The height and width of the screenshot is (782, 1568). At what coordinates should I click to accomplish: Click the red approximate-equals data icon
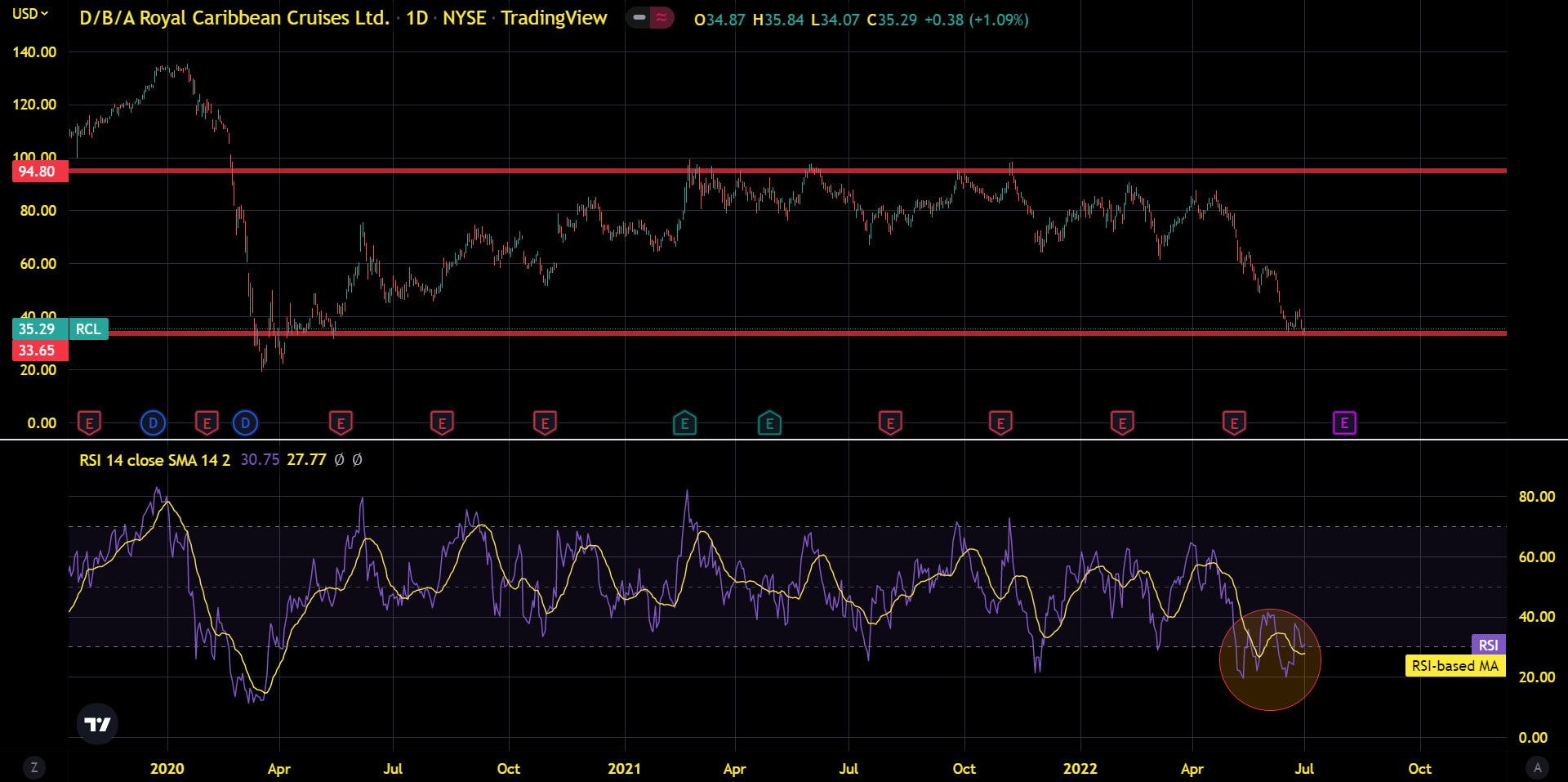click(661, 17)
